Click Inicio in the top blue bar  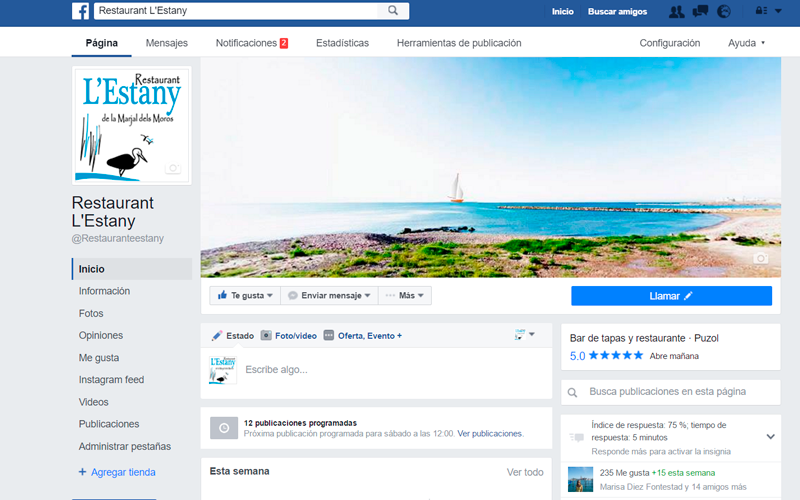[563, 11]
